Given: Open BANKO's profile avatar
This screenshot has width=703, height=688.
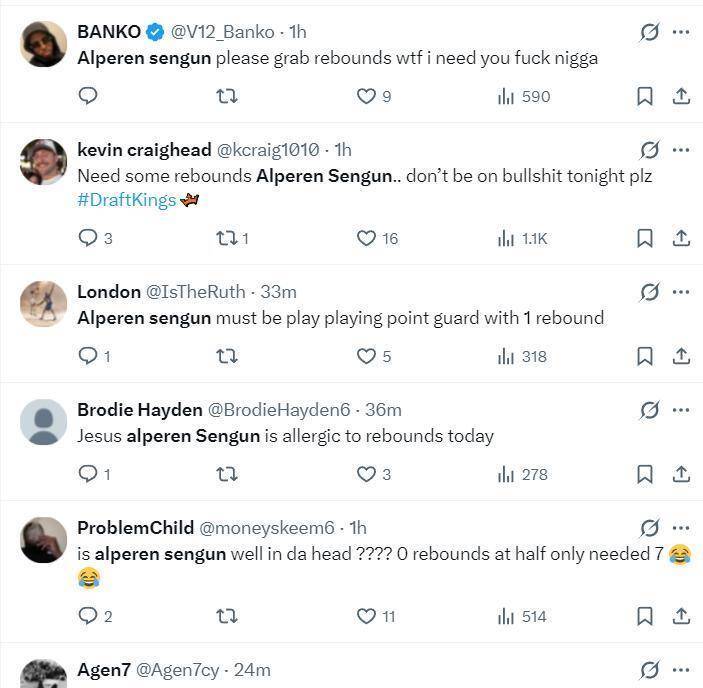Looking at the screenshot, I should (44, 44).
